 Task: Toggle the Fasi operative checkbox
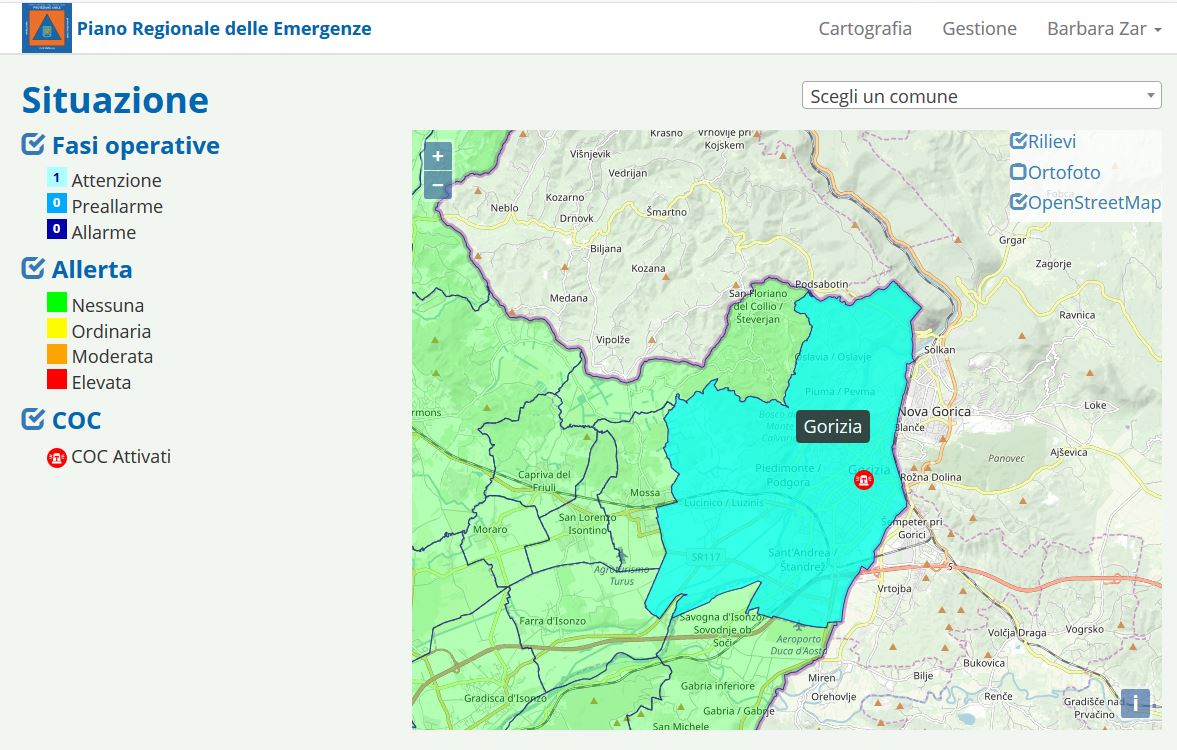click(33, 146)
